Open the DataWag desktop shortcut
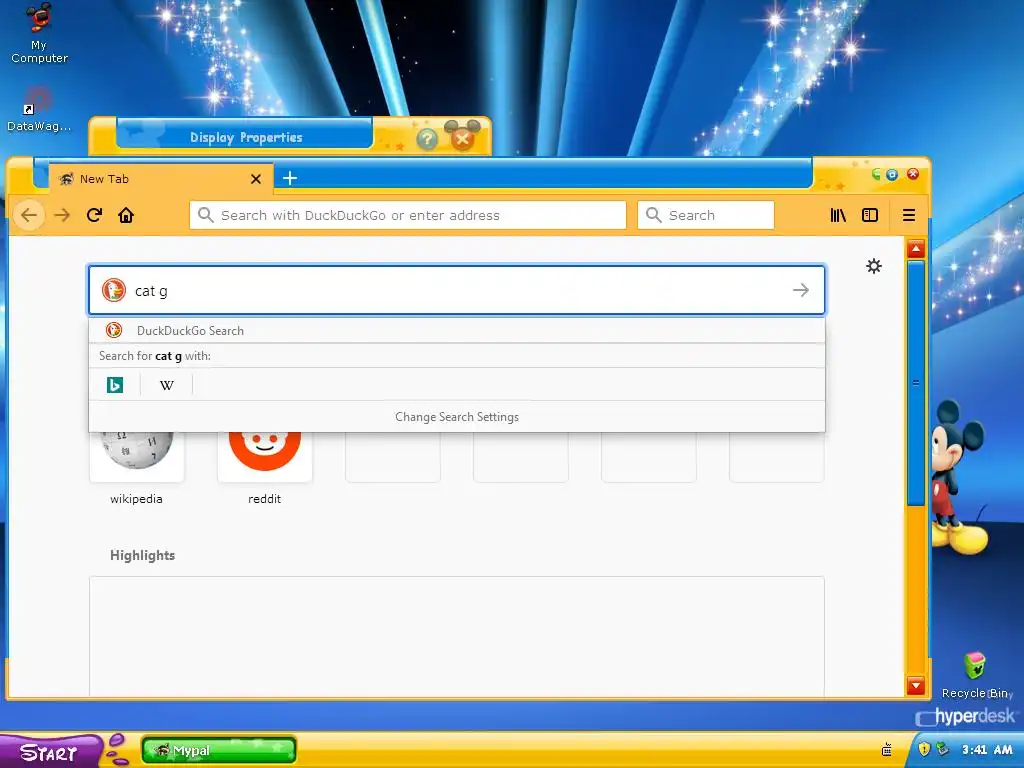The height and width of the screenshot is (768, 1024). pyautogui.click(x=39, y=109)
